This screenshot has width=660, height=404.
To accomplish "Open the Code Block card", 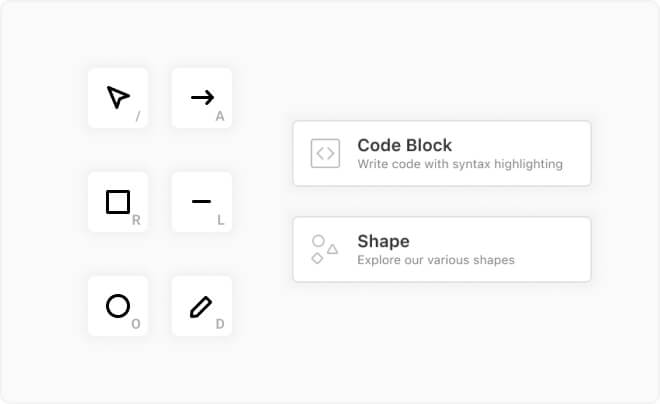I will pos(441,154).
